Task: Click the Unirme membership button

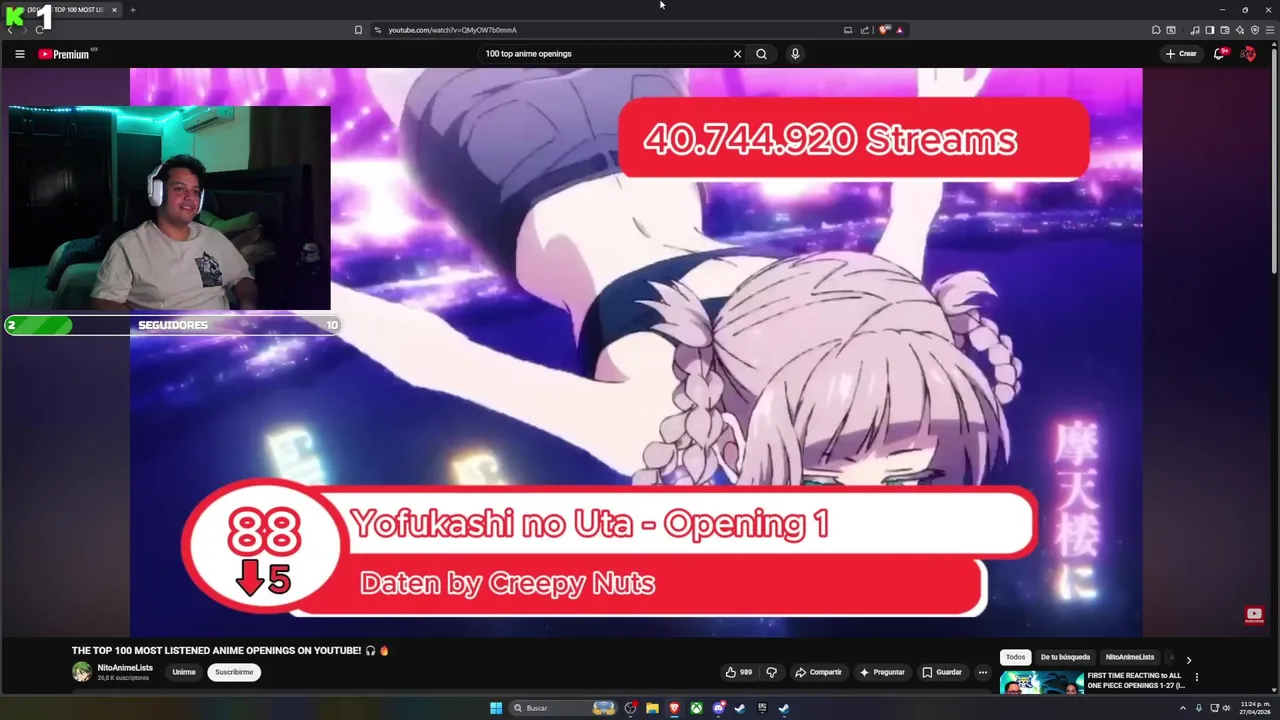Action: (184, 672)
